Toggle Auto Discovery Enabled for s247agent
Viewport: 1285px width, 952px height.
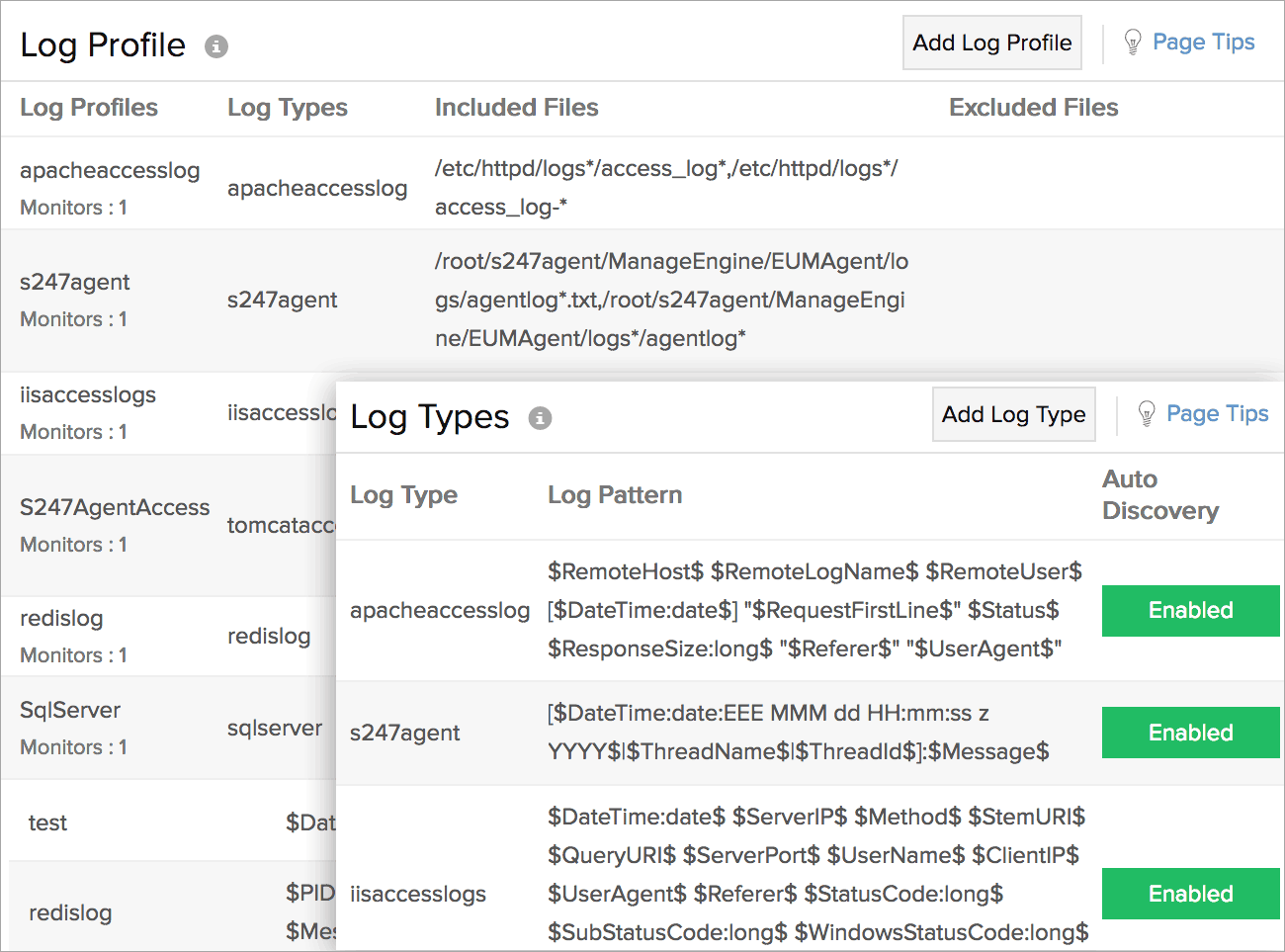pyautogui.click(x=1190, y=733)
